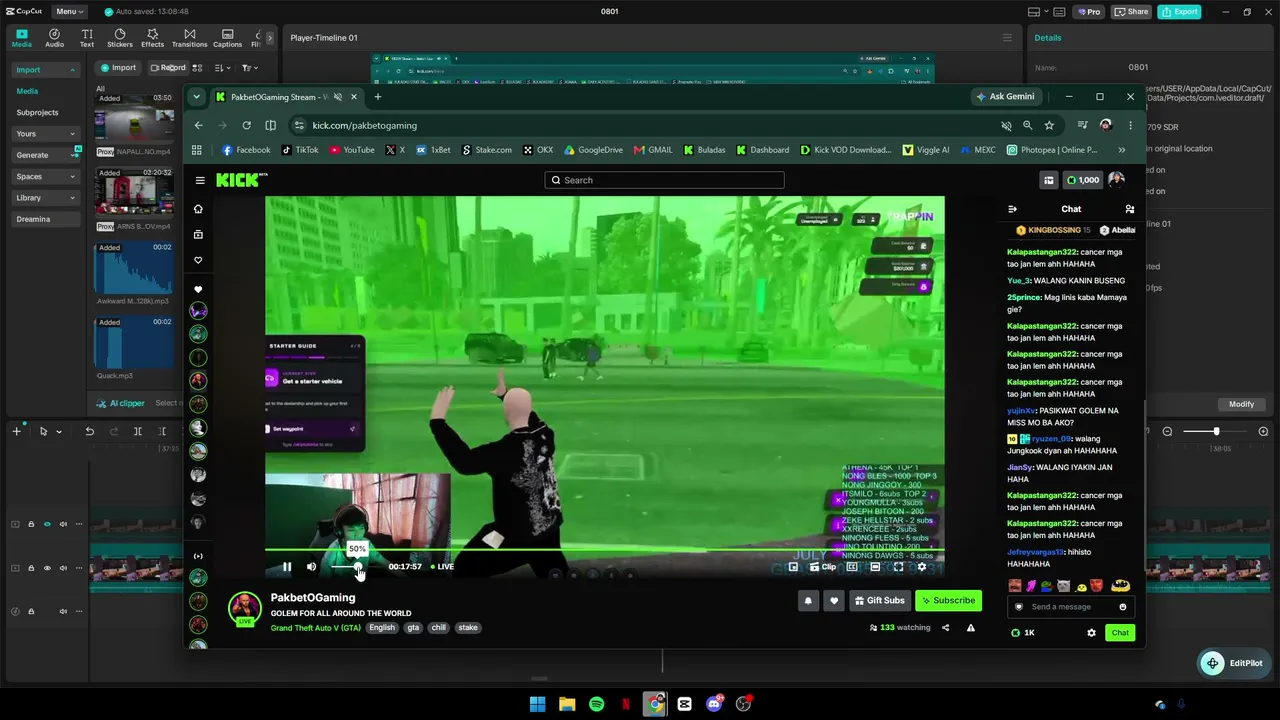The width and height of the screenshot is (1280, 720).
Task: Click the Export button in CapCut
Action: pos(1179,12)
